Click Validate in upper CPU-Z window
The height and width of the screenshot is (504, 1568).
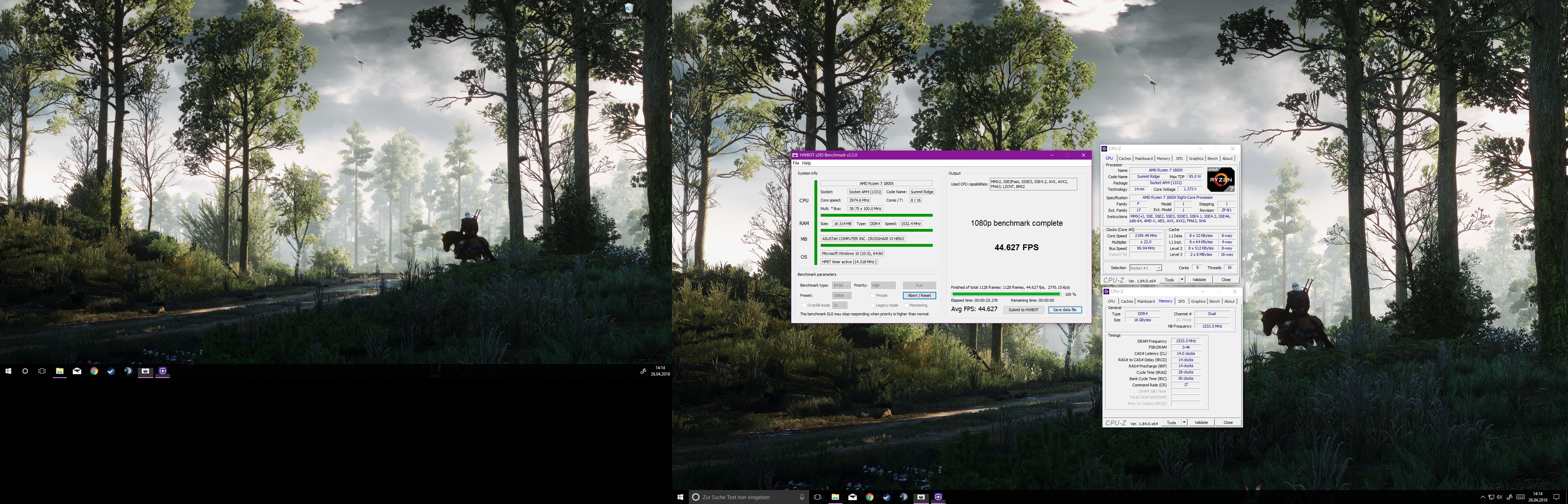click(x=1198, y=280)
